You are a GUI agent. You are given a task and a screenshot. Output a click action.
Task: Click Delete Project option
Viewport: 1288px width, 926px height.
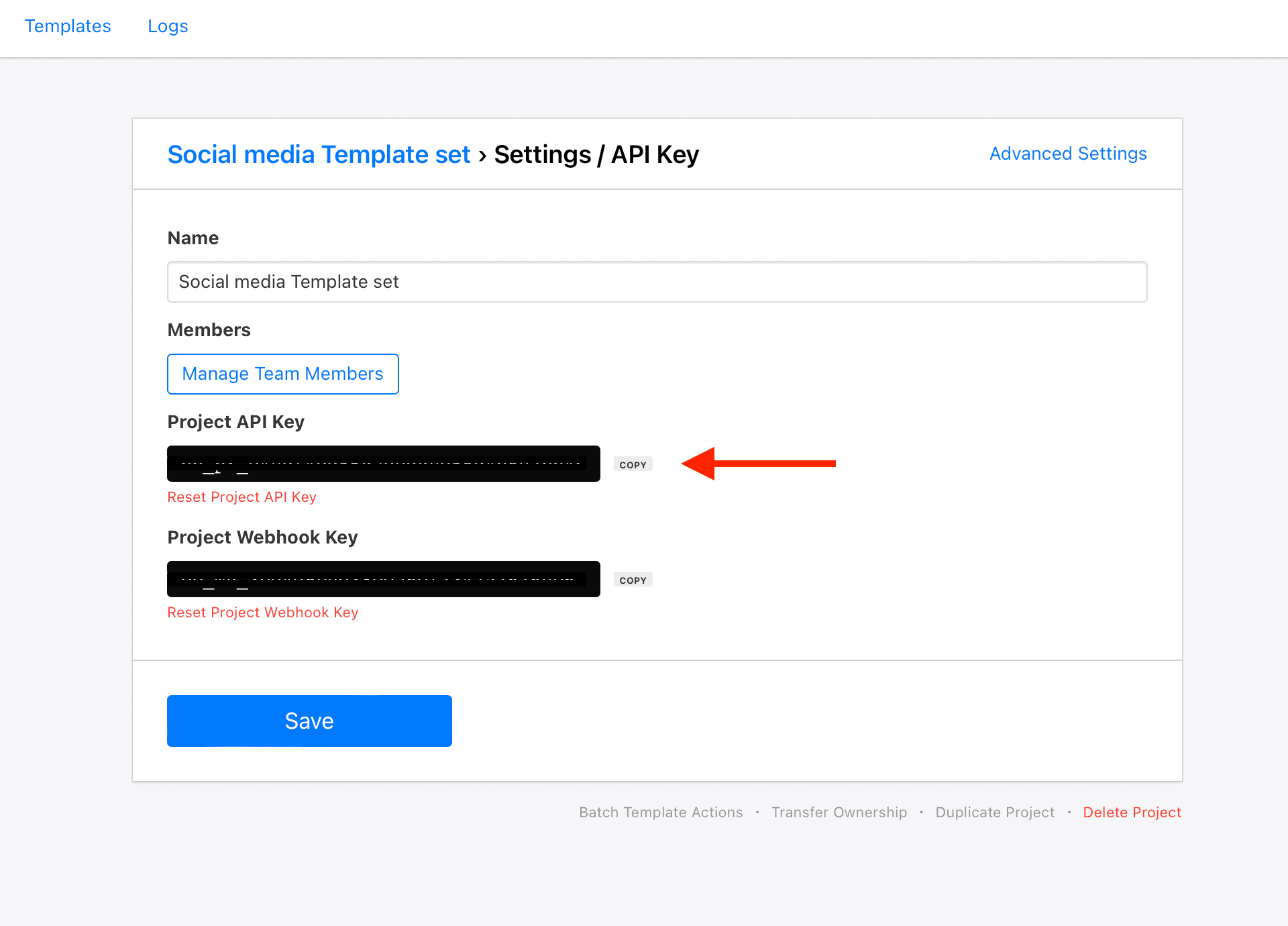1132,811
